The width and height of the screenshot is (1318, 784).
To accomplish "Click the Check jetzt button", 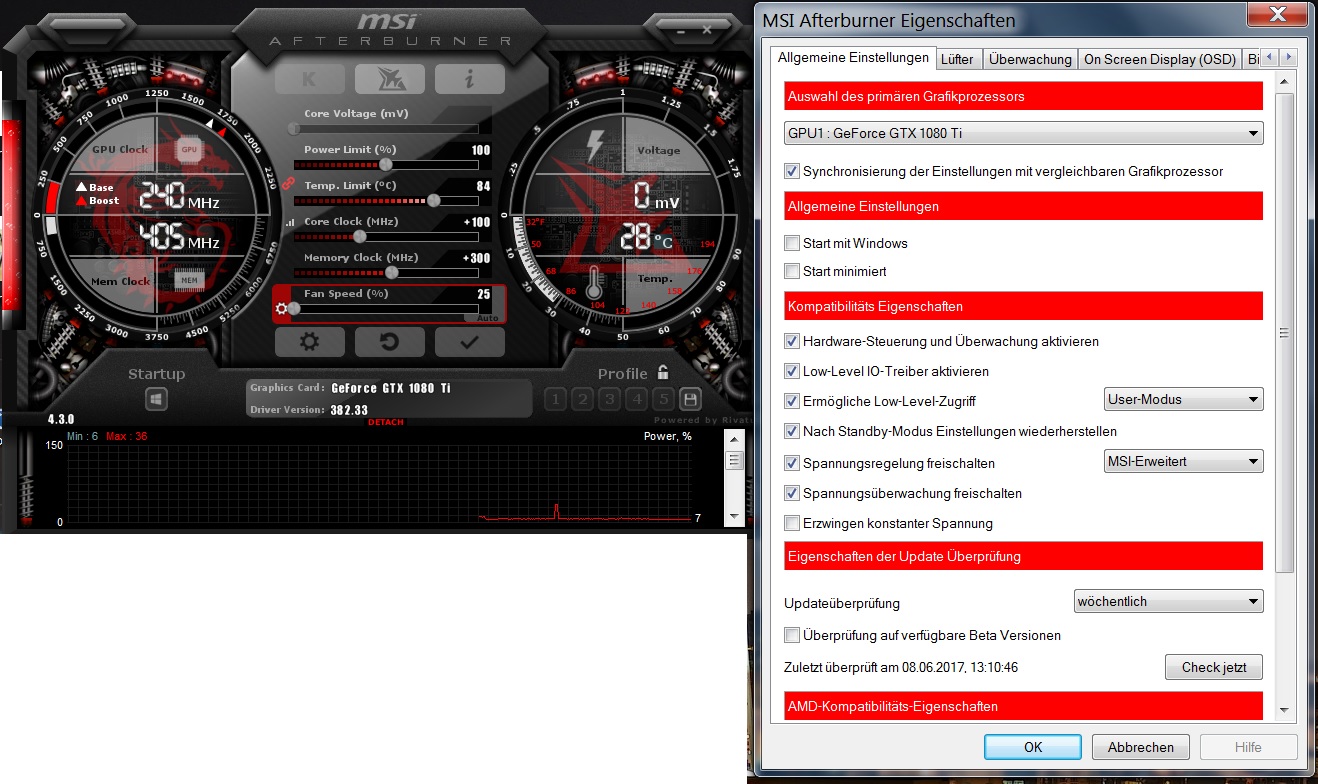I will 1214,667.
